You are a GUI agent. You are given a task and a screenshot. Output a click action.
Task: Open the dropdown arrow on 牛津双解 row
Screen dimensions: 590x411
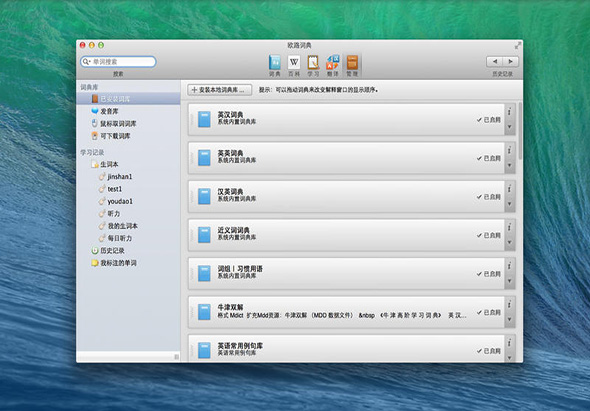coord(510,320)
